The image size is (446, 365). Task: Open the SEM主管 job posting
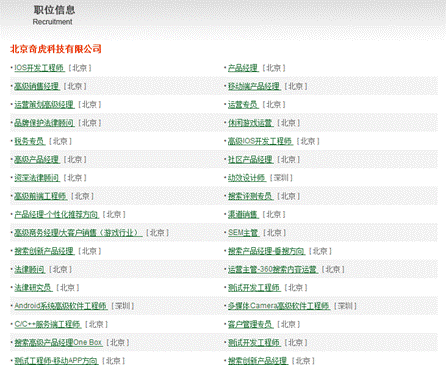pos(243,233)
